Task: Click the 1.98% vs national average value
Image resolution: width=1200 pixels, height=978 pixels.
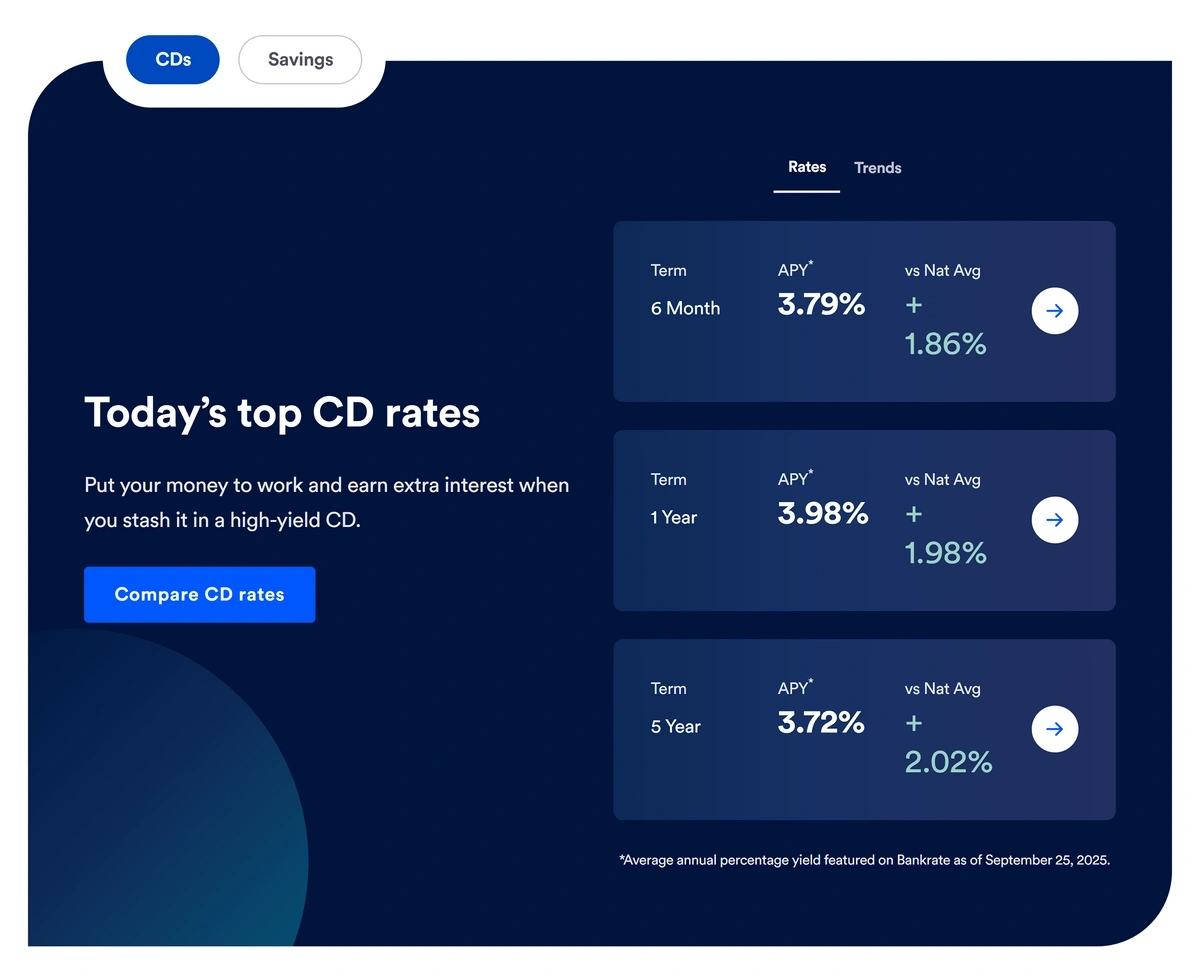Action: click(945, 533)
